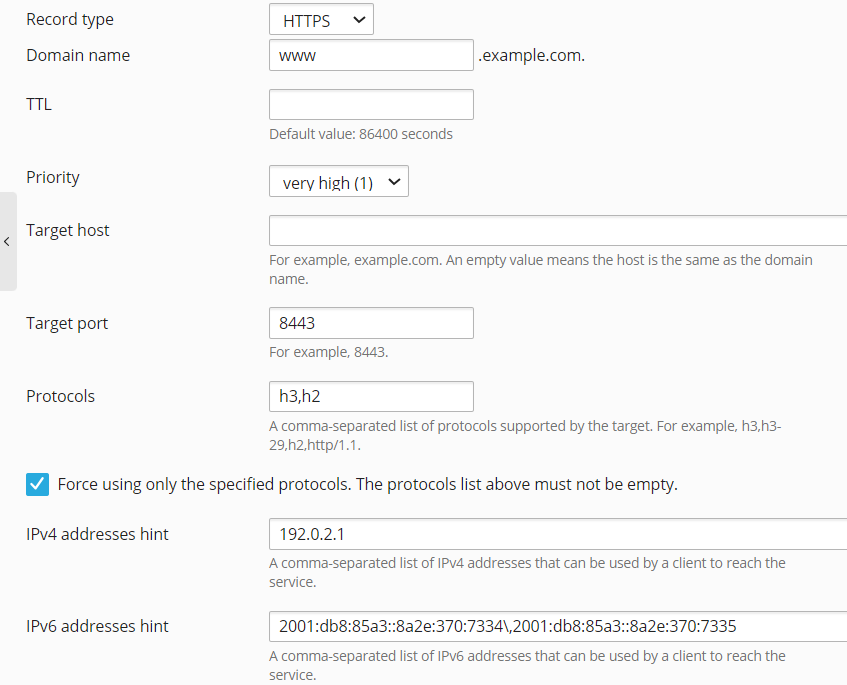Click the Record type dropdown arrow
Image resolution: width=847 pixels, height=685 pixels.
361,18
